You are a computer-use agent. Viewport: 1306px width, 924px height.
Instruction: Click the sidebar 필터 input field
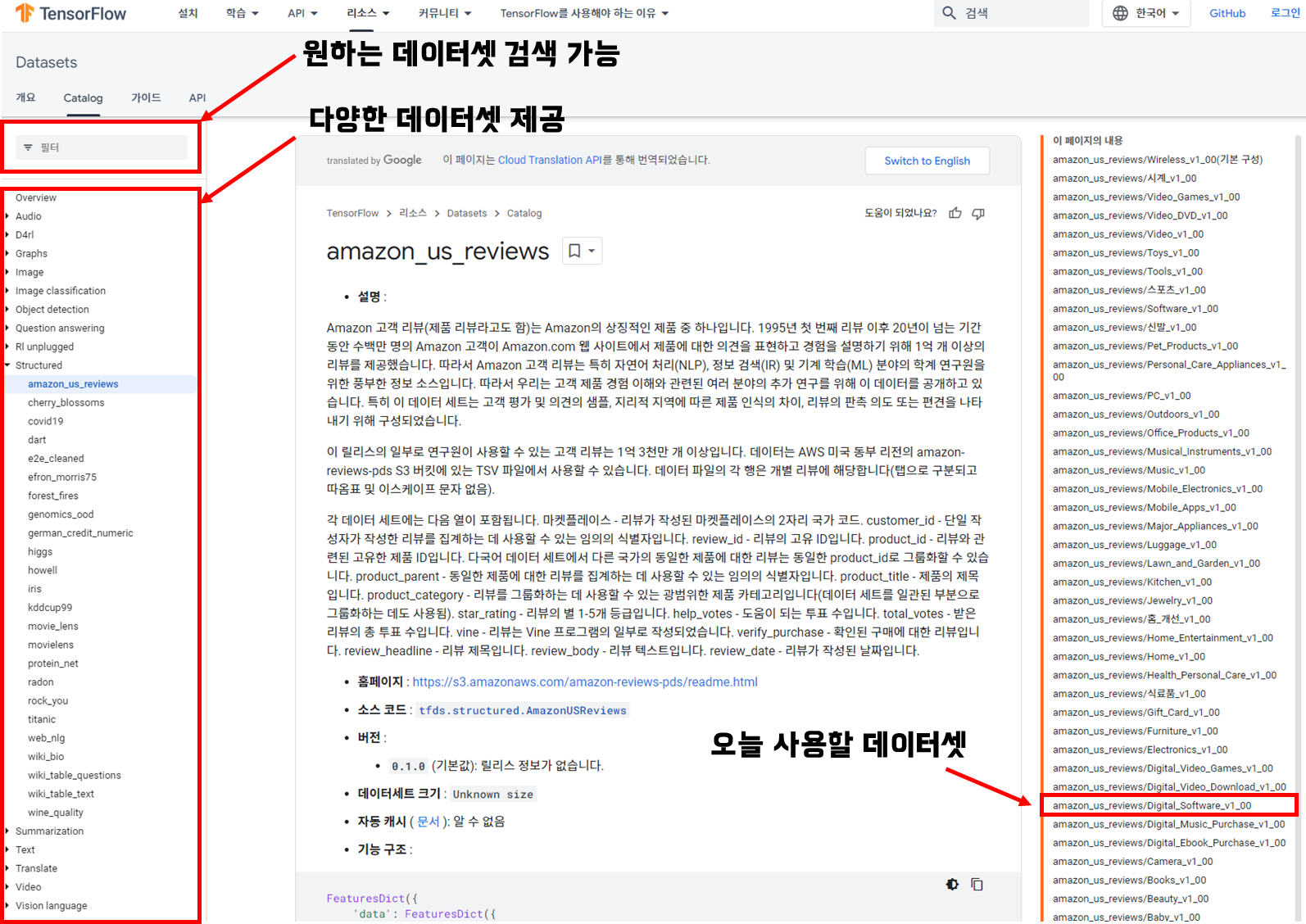[102, 147]
